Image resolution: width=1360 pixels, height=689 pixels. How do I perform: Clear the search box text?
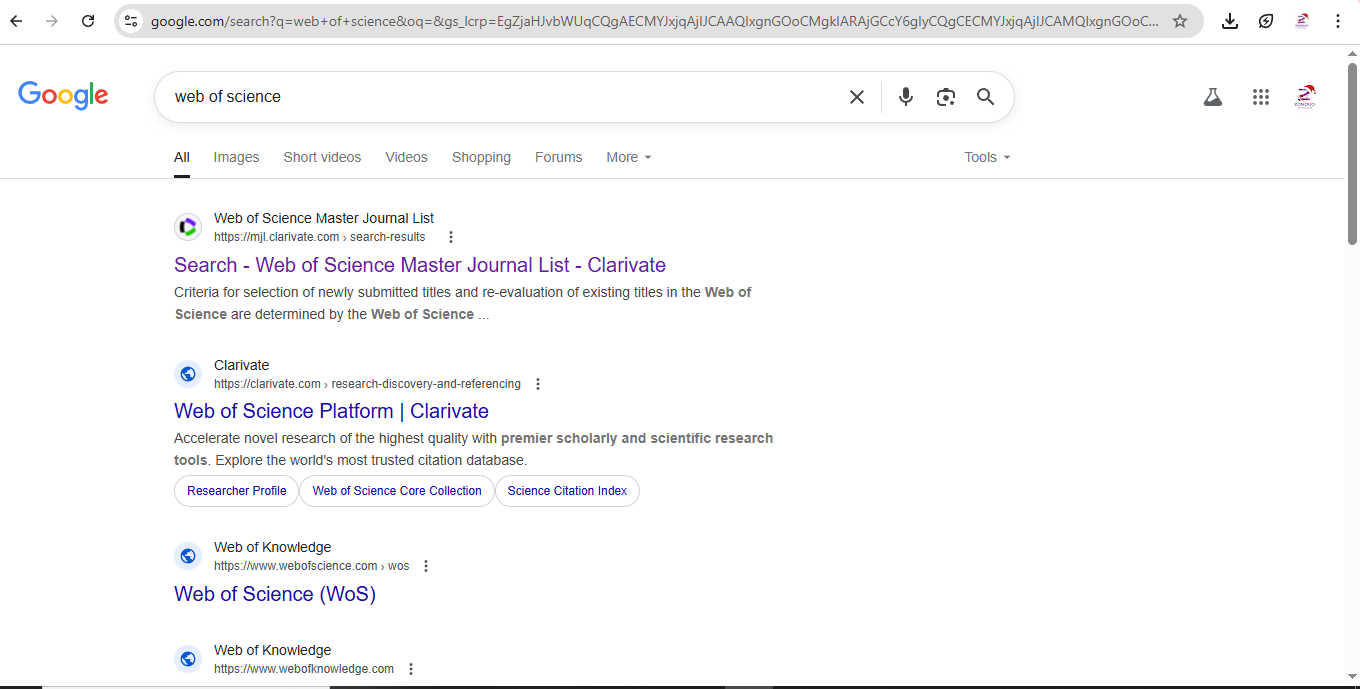pos(857,97)
